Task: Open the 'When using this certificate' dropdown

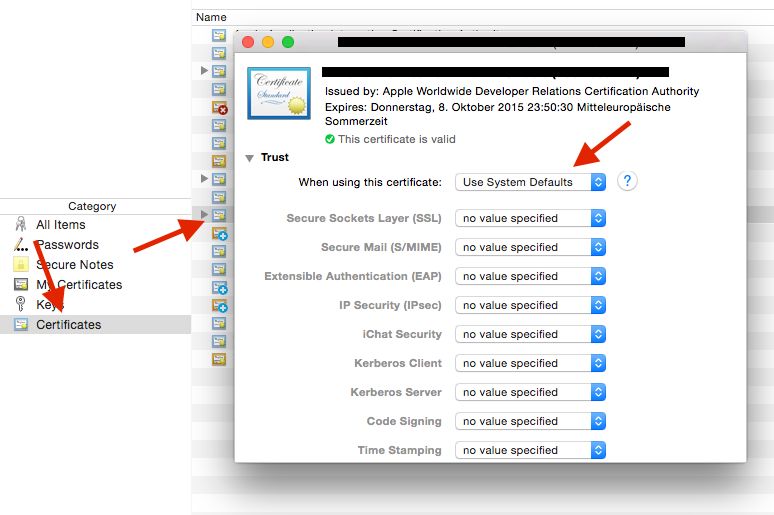Action: [x=530, y=182]
